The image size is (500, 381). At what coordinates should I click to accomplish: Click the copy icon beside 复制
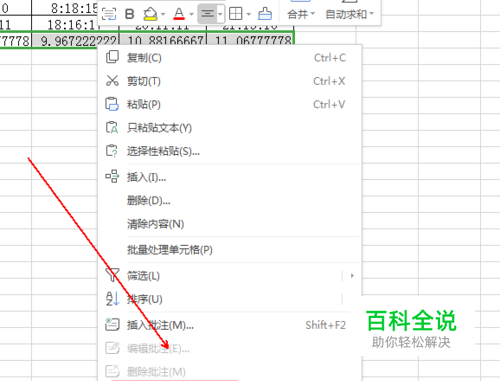[112, 57]
